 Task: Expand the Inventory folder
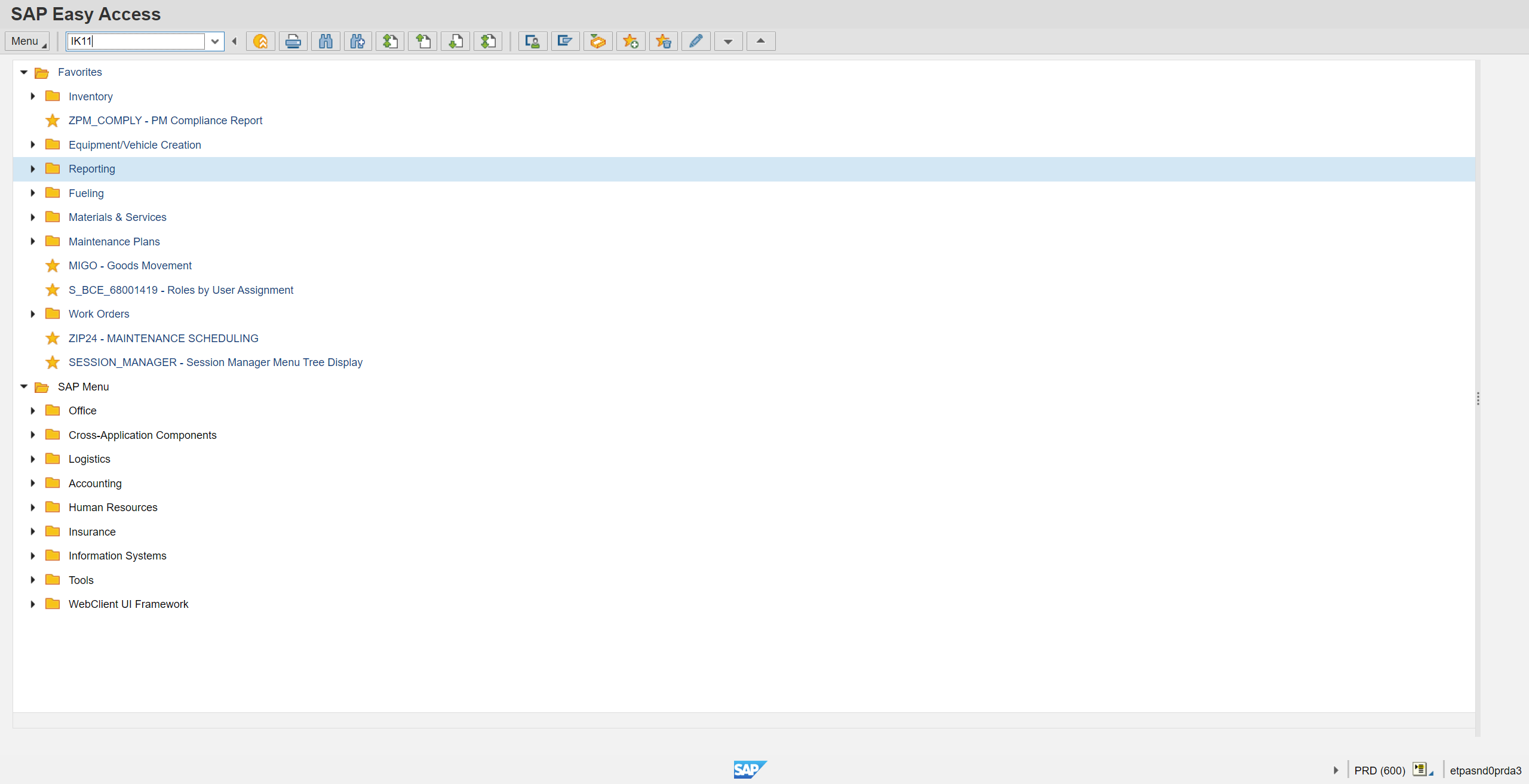(x=33, y=96)
